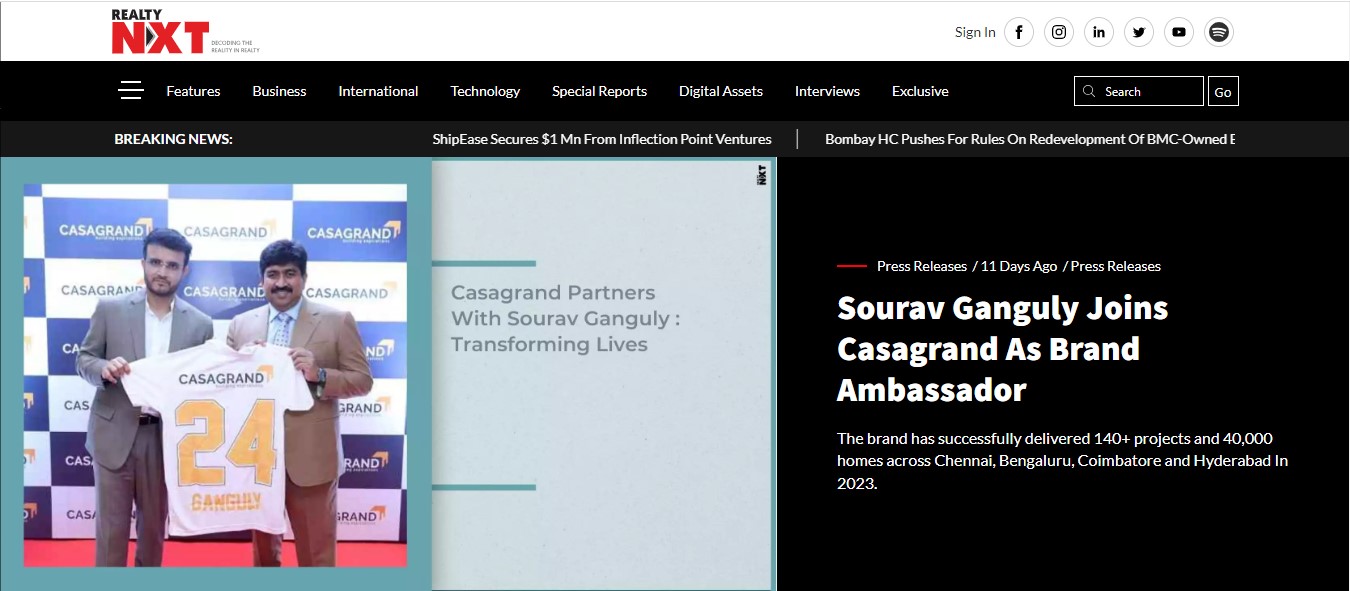Open Bombay HC redevelopment breaking news headline

point(1030,139)
